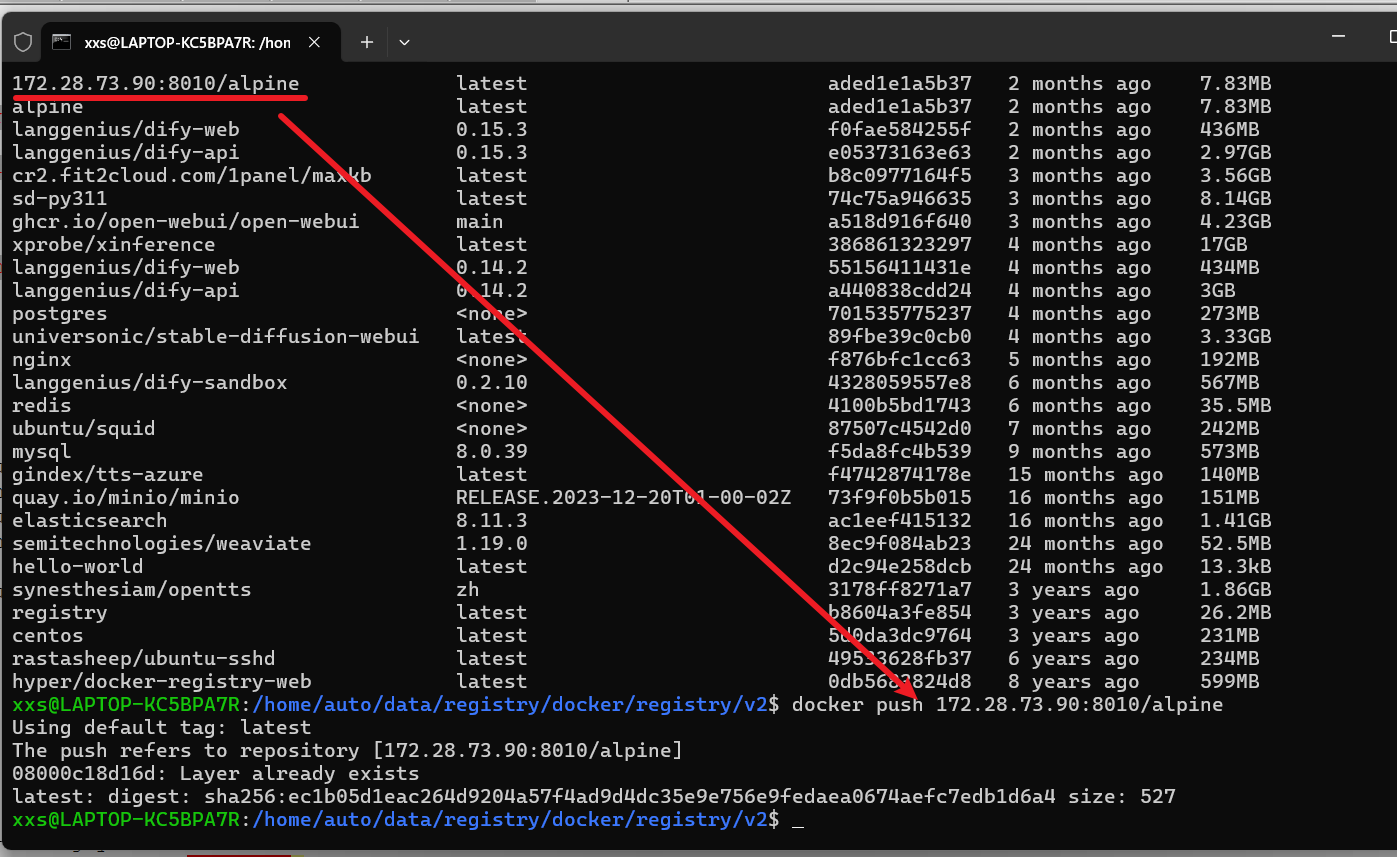
Task: Click repository 172.28.73.90:8010/alpine in the first list row
Action: tap(156, 84)
